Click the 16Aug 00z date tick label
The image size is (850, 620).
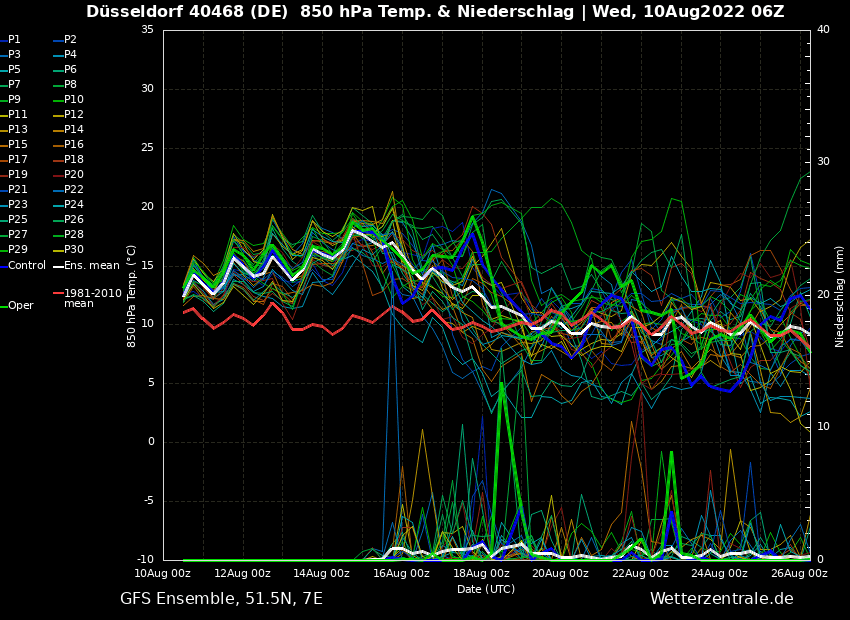[402, 574]
